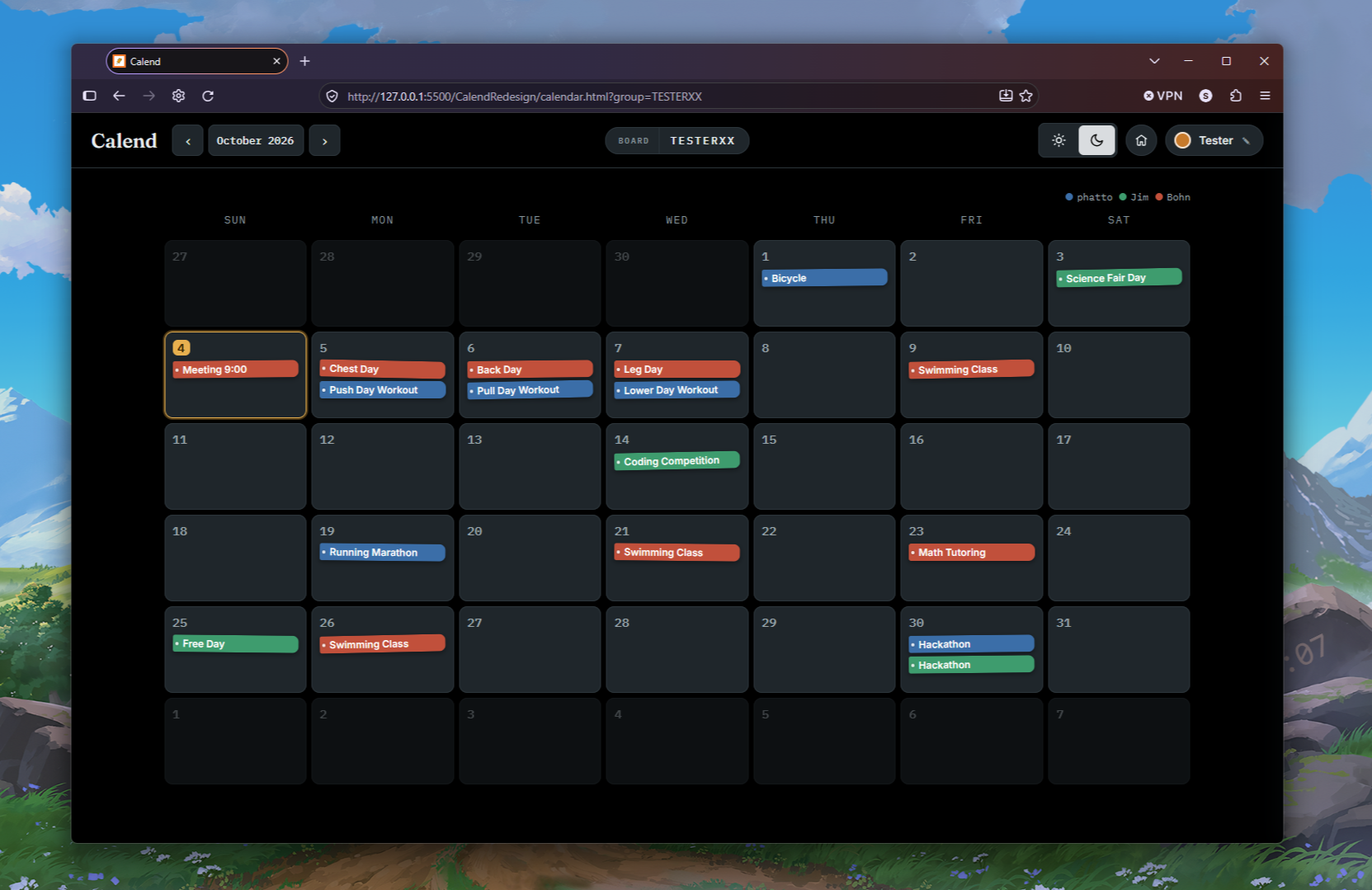Select the October 13 day cell
The width and height of the screenshot is (1372, 890).
click(530, 466)
